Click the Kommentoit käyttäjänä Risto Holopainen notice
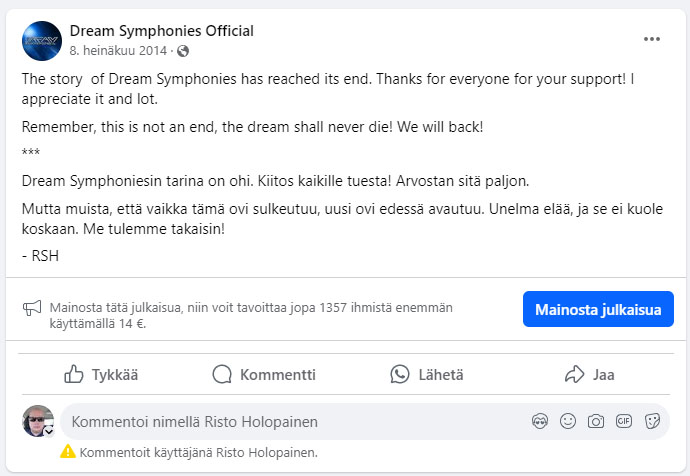Image resolution: width=690 pixels, height=476 pixels. tap(199, 452)
